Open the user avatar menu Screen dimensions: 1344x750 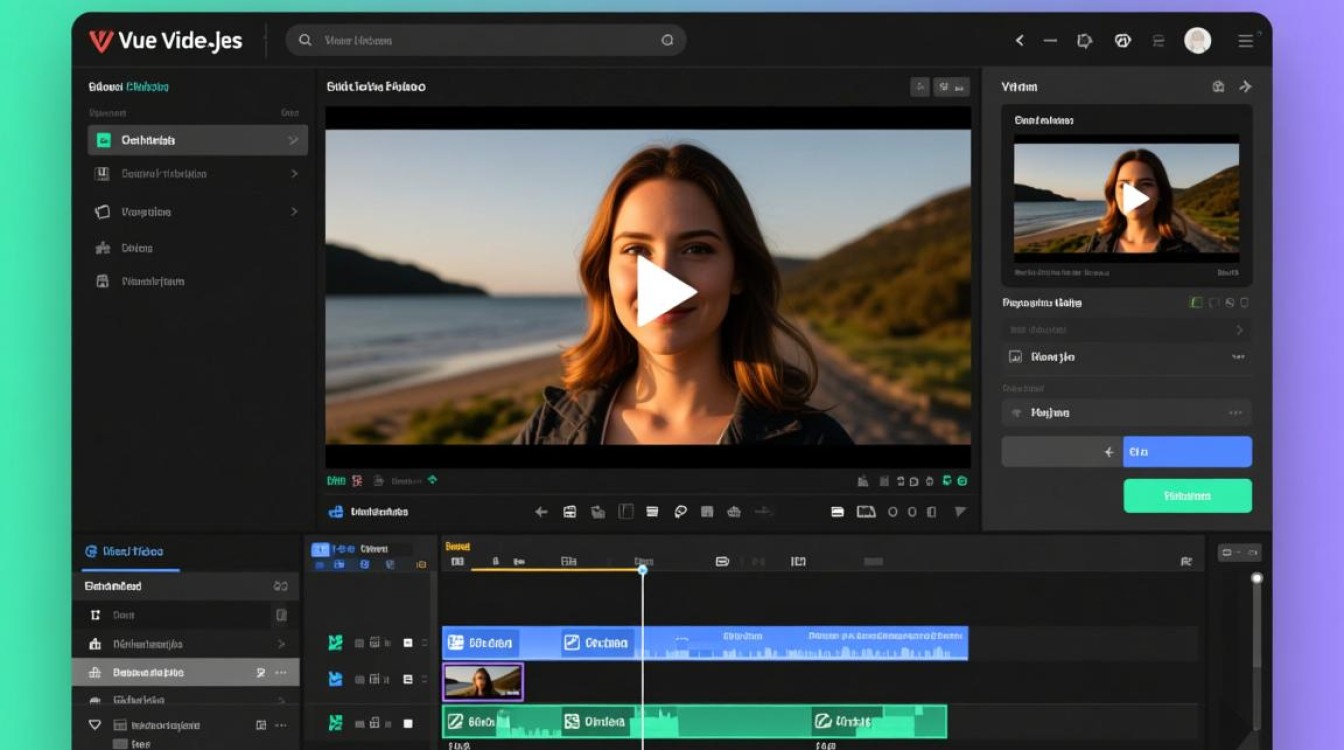pos(1197,40)
